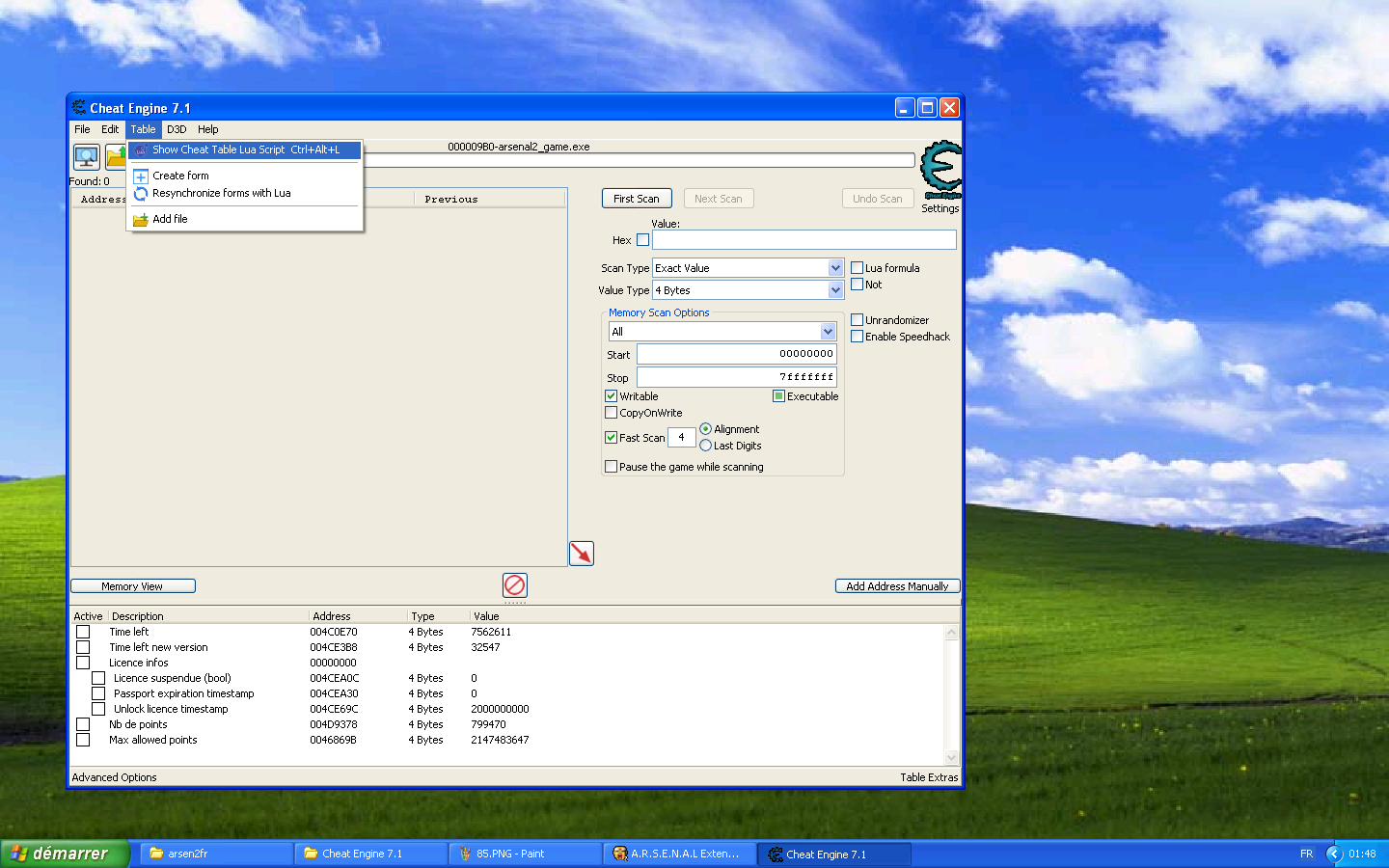Click the Resynchronize forms icon
This screenshot has height=868, width=1389.
pyautogui.click(x=141, y=193)
